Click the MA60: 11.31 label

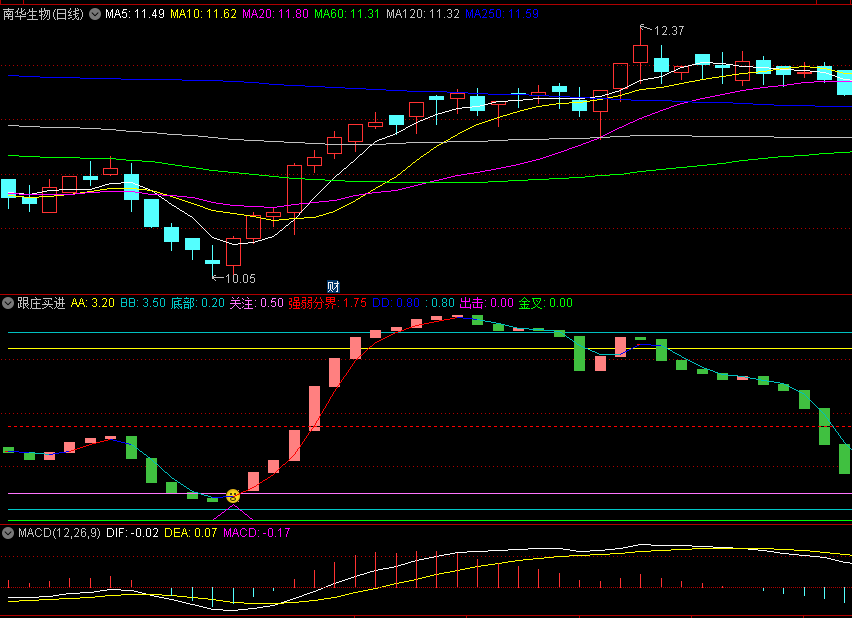[347, 14]
